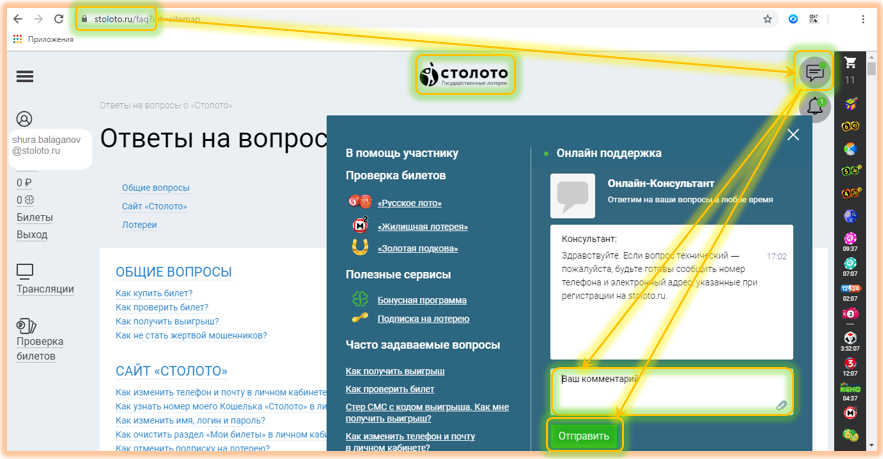The image size is (883, 459).
Task: Select the КЕНО lottery icon
Action: point(850,389)
